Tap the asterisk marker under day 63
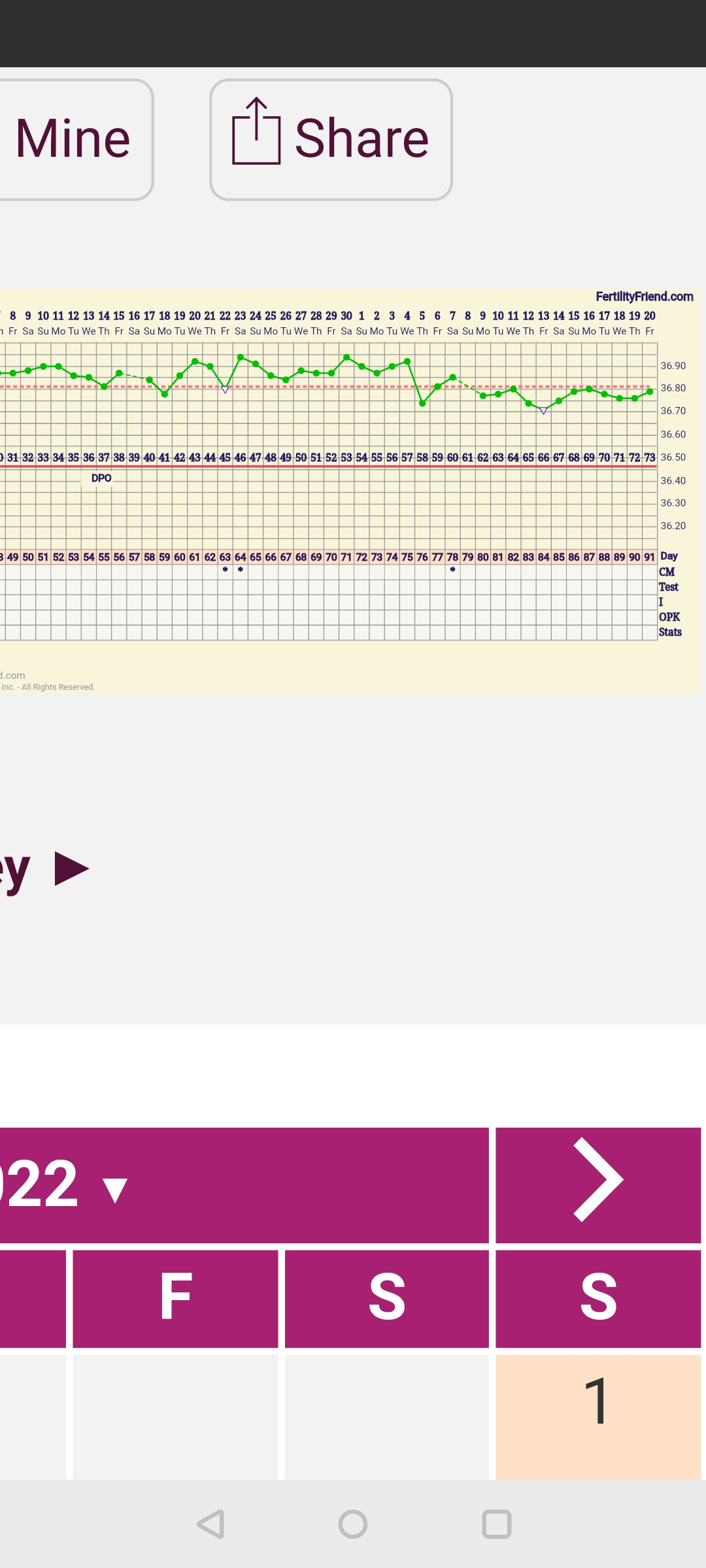The image size is (706, 1568). 225,570
